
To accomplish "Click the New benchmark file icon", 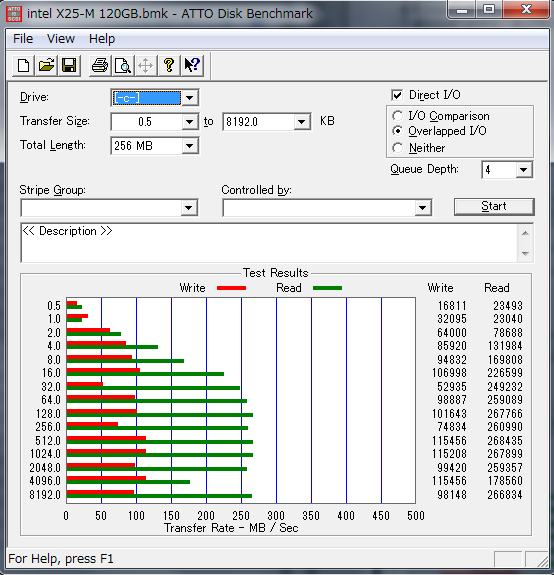I will [x=24, y=66].
